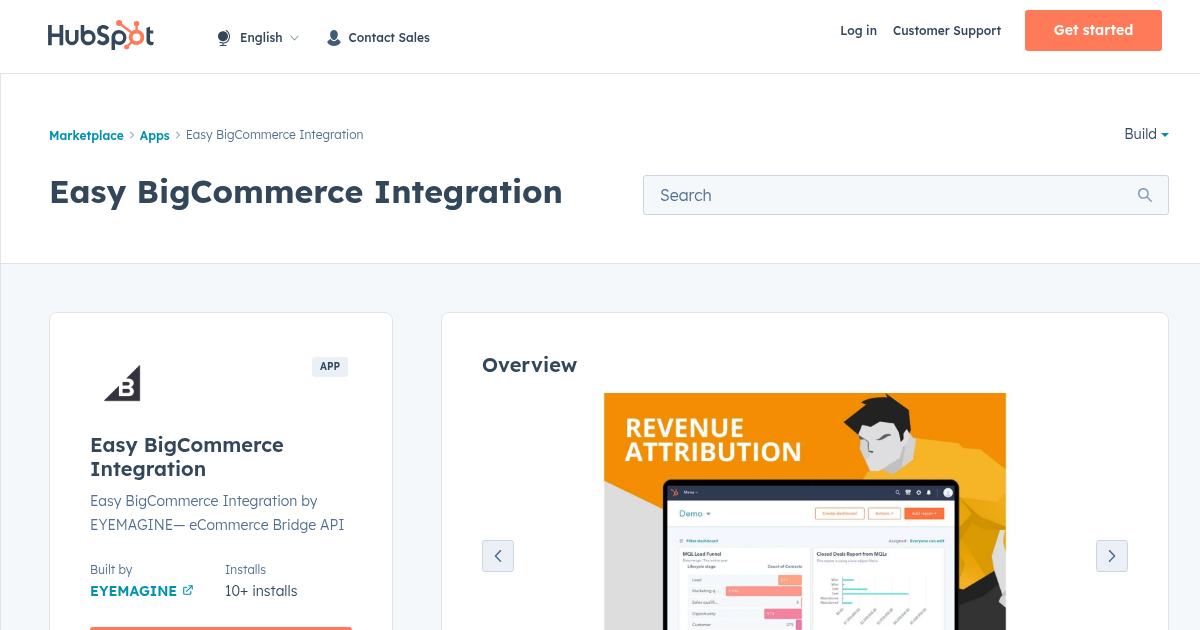Focus the Search input field
This screenshot has width=1200, height=630.
pyautogui.click(x=905, y=195)
